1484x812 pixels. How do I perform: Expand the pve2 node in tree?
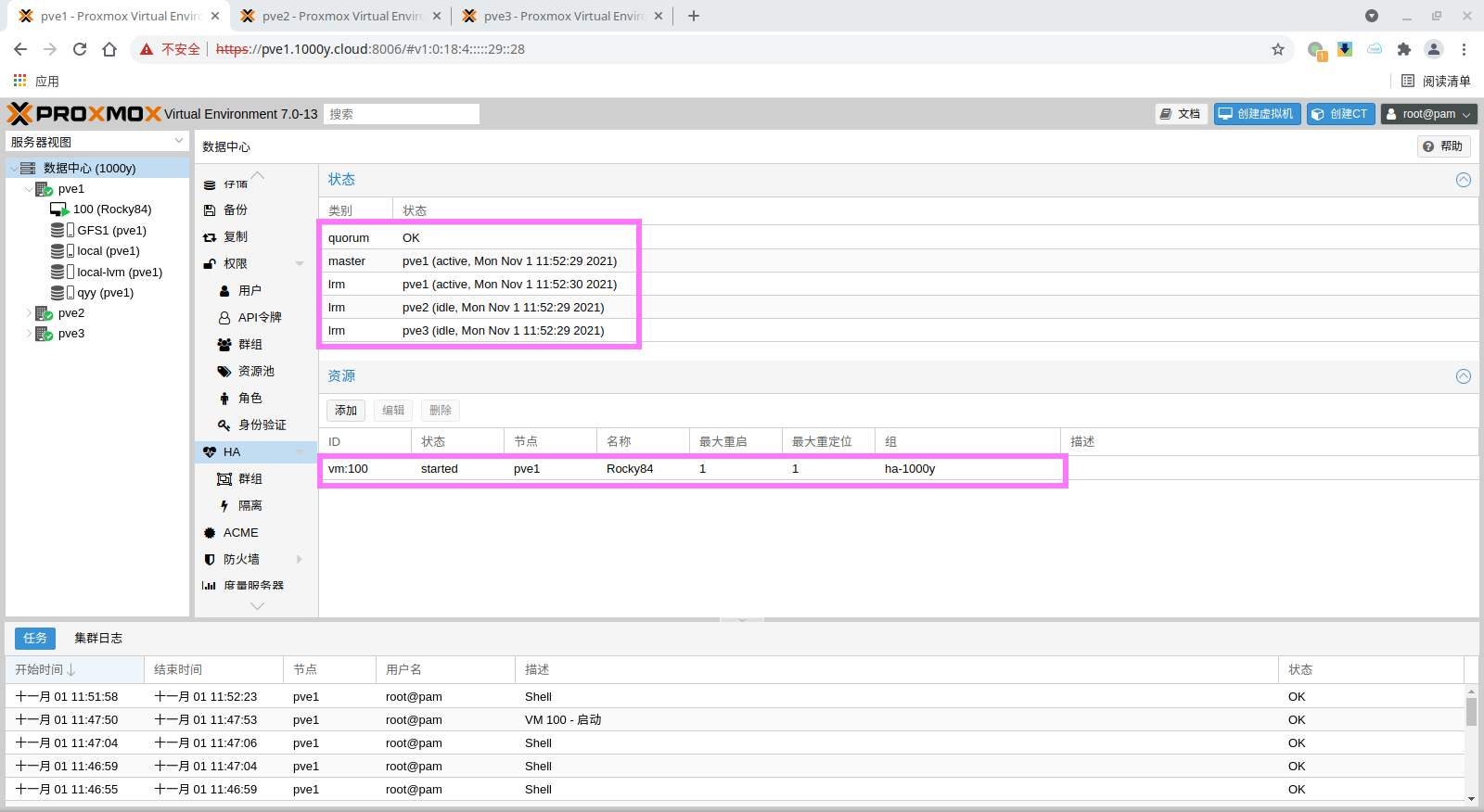29,313
